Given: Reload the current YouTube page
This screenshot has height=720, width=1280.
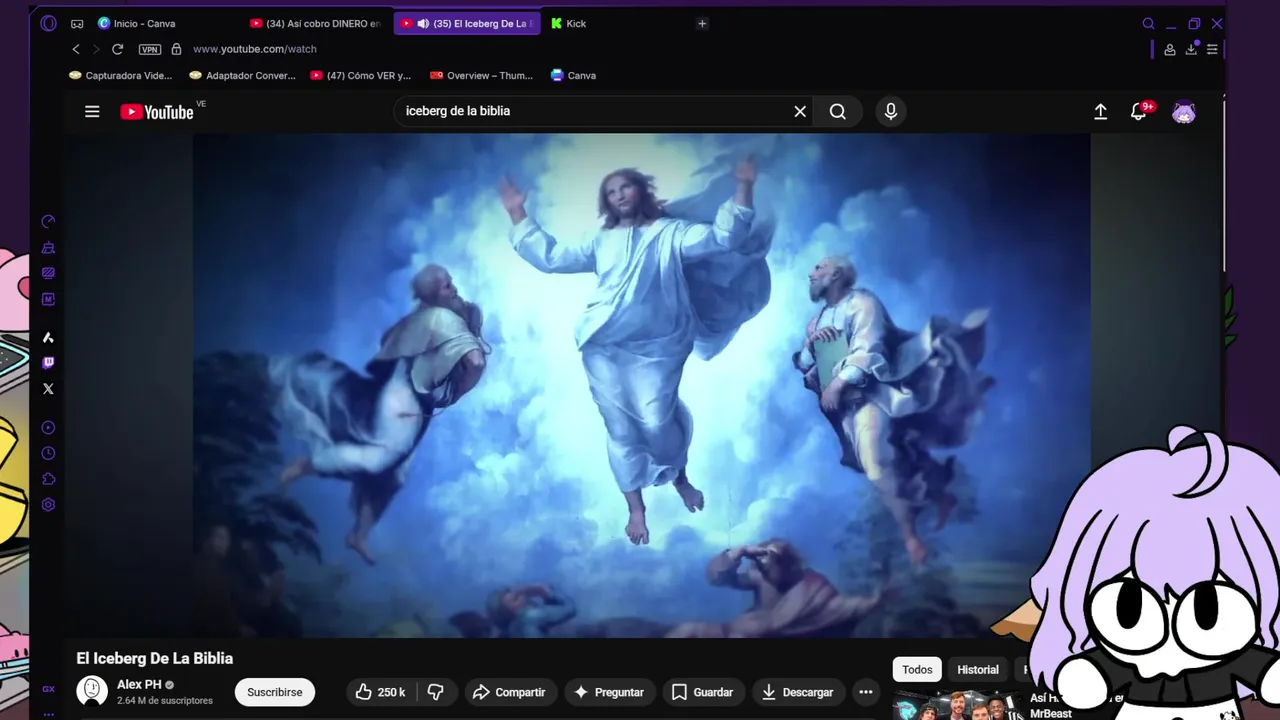Looking at the screenshot, I should pos(117,49).
